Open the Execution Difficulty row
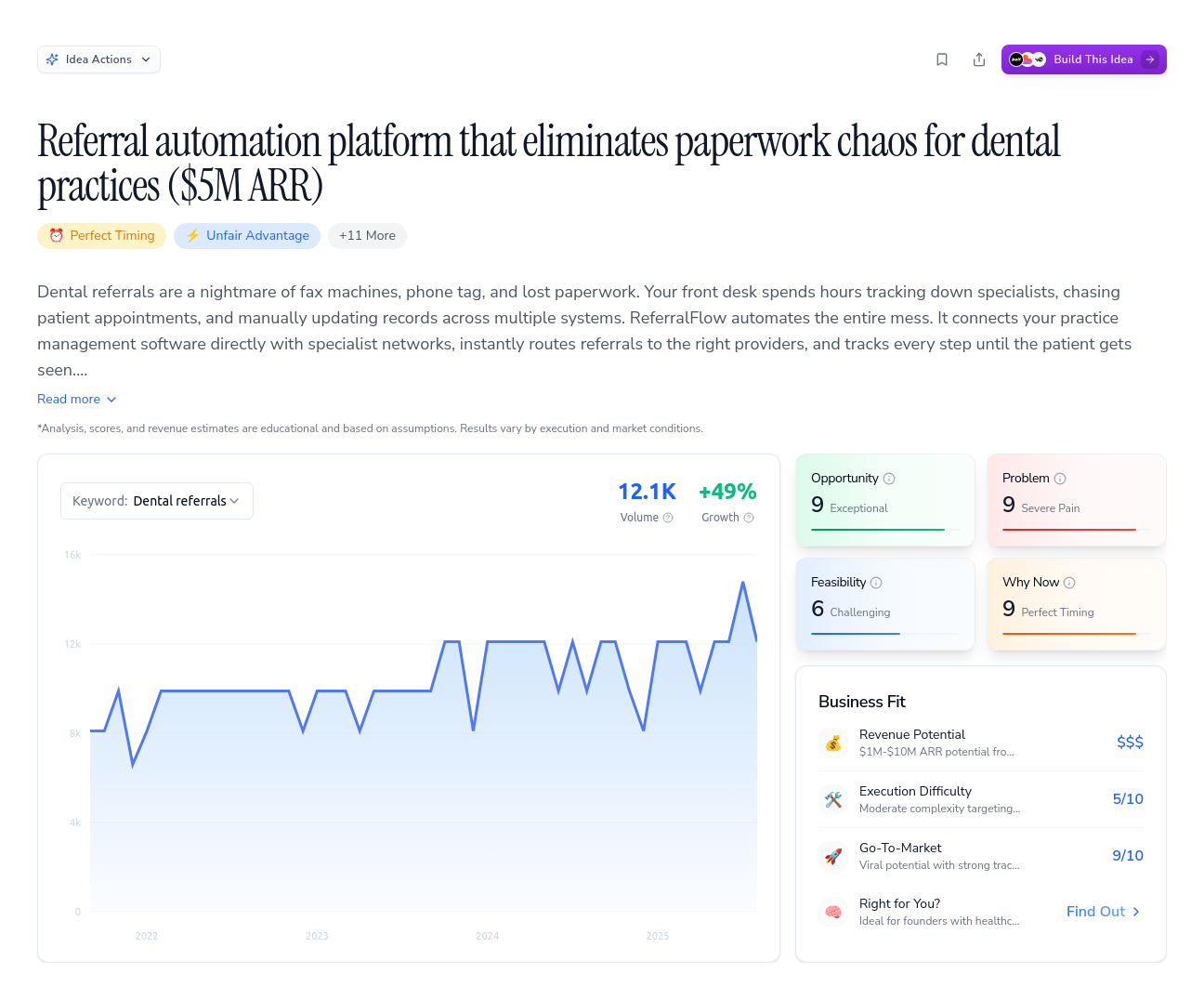This screenshot has height=1000, width=1204. (980, 799)
